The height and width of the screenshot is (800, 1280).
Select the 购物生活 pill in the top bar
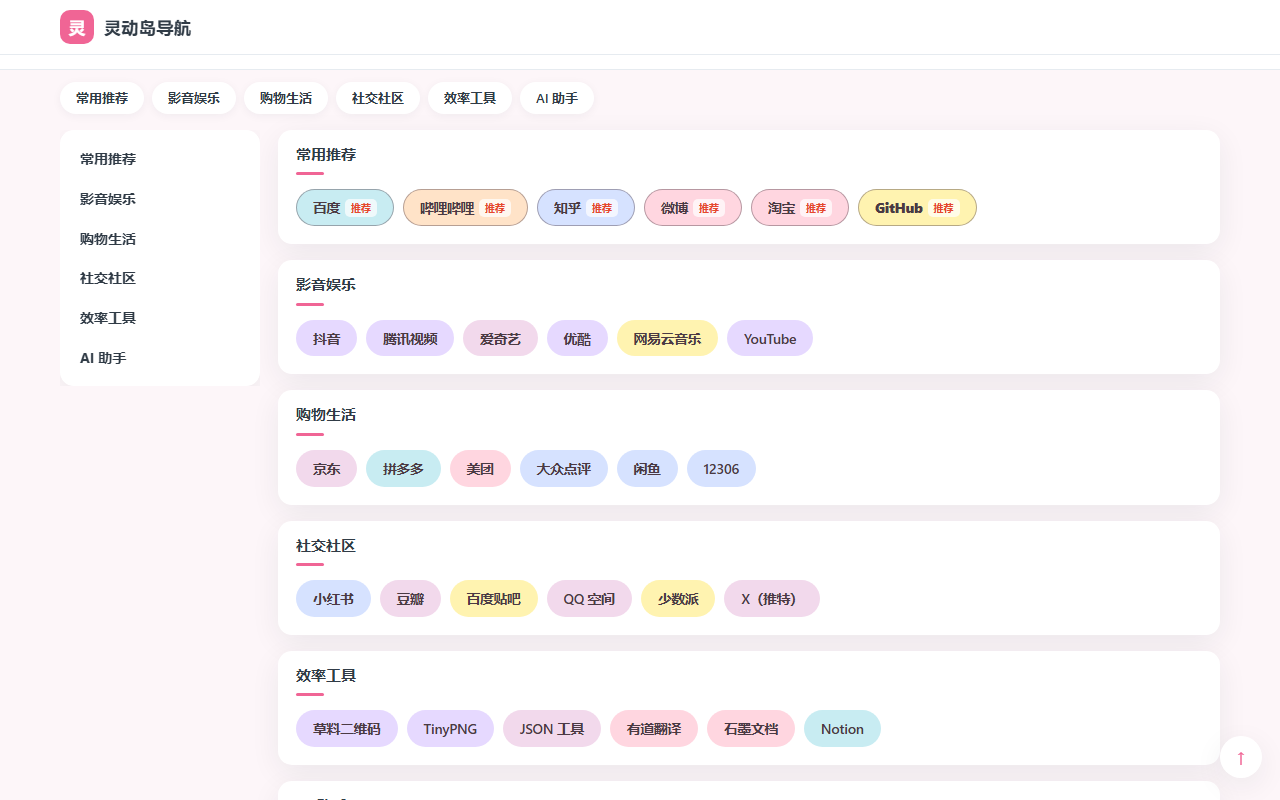click(x=286, y=98)
